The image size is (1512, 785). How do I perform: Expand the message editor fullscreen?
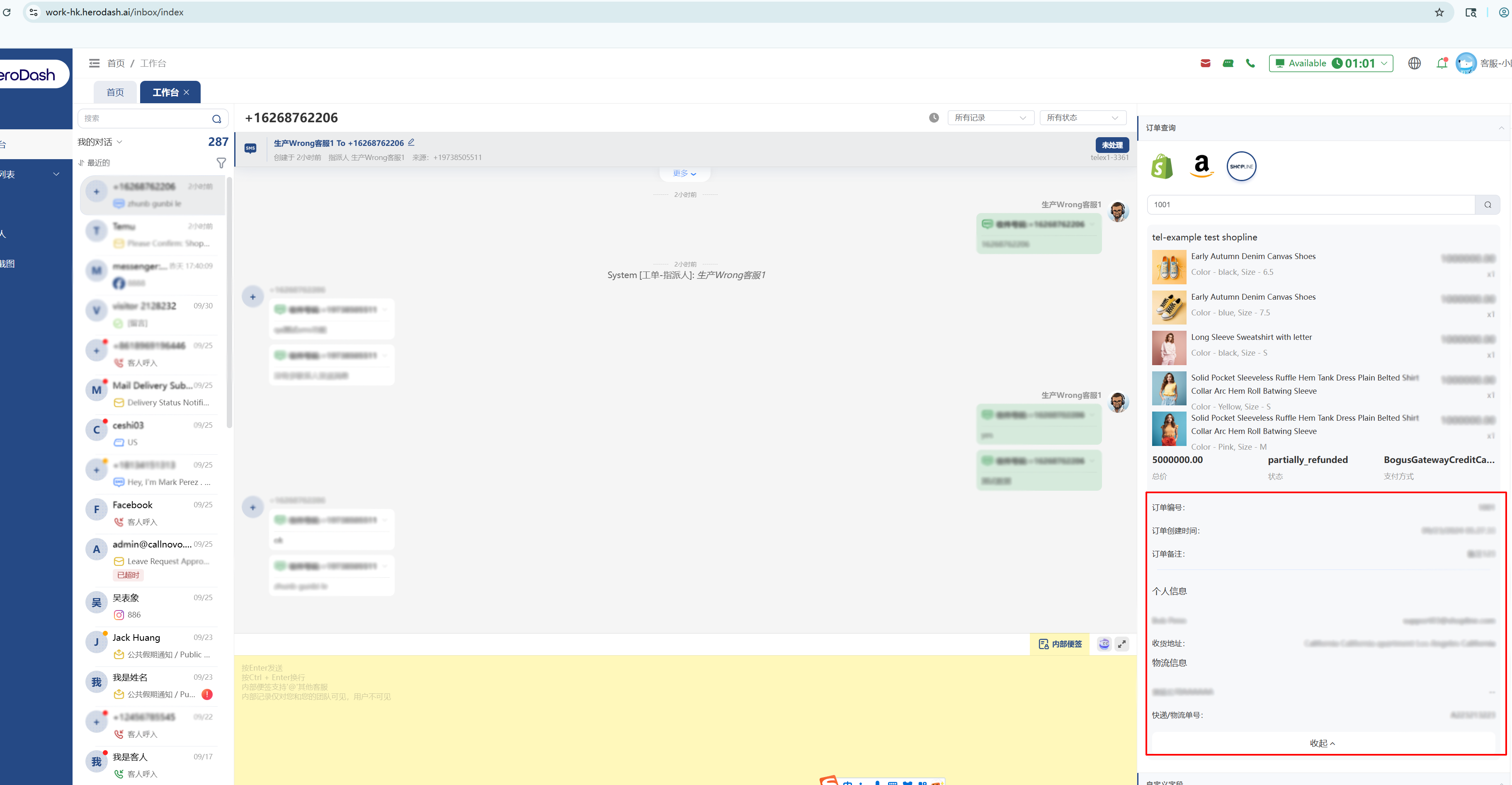coord(1122,644)
